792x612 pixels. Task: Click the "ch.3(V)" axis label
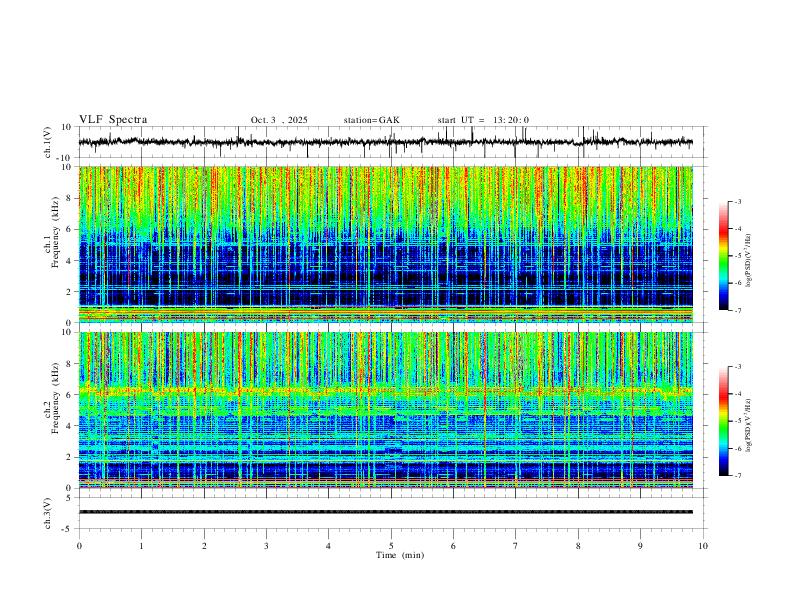tap(48, 514)
